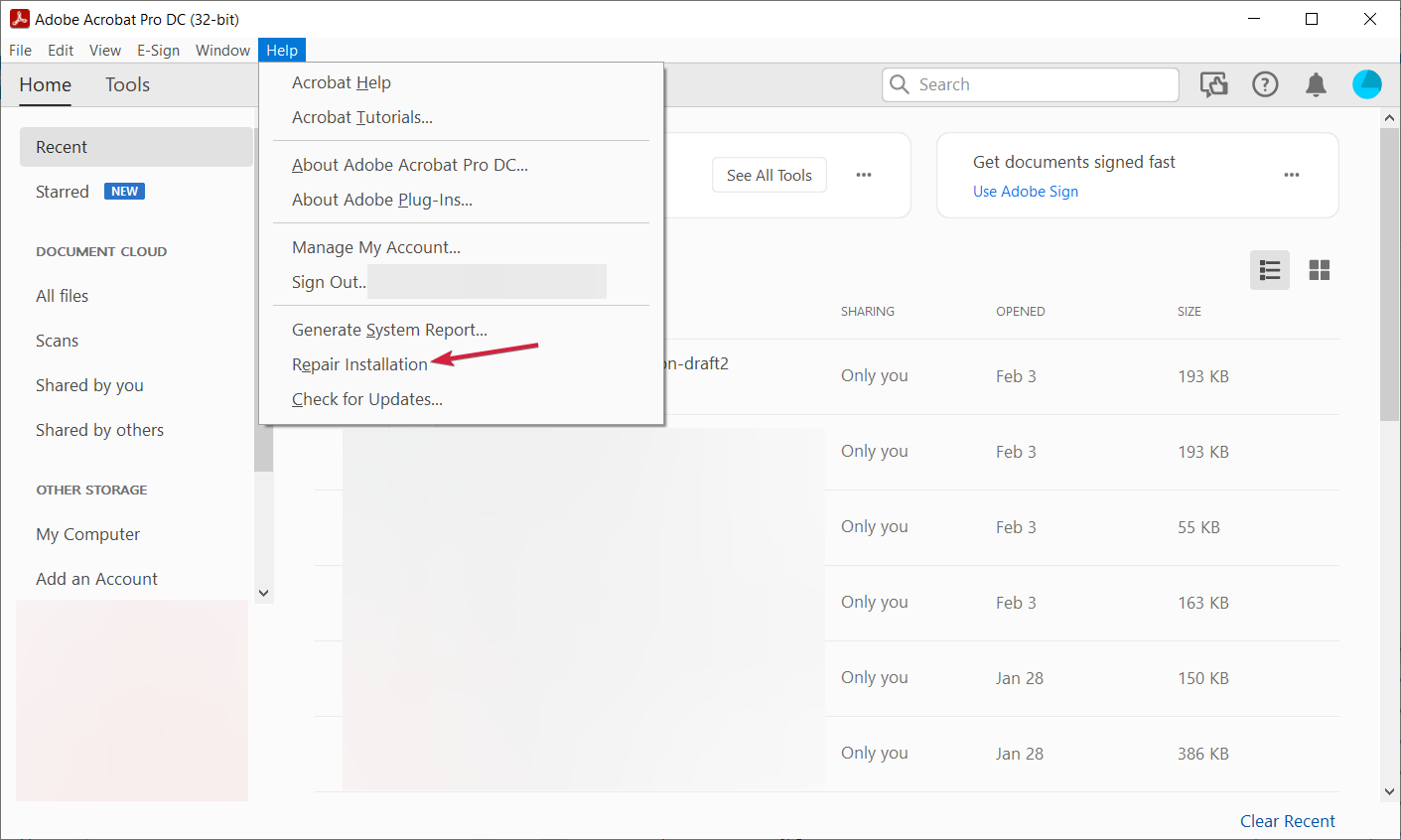Open Scans in the sidebar
This screenshot has height=840, width=1401.
coord(57,341)
